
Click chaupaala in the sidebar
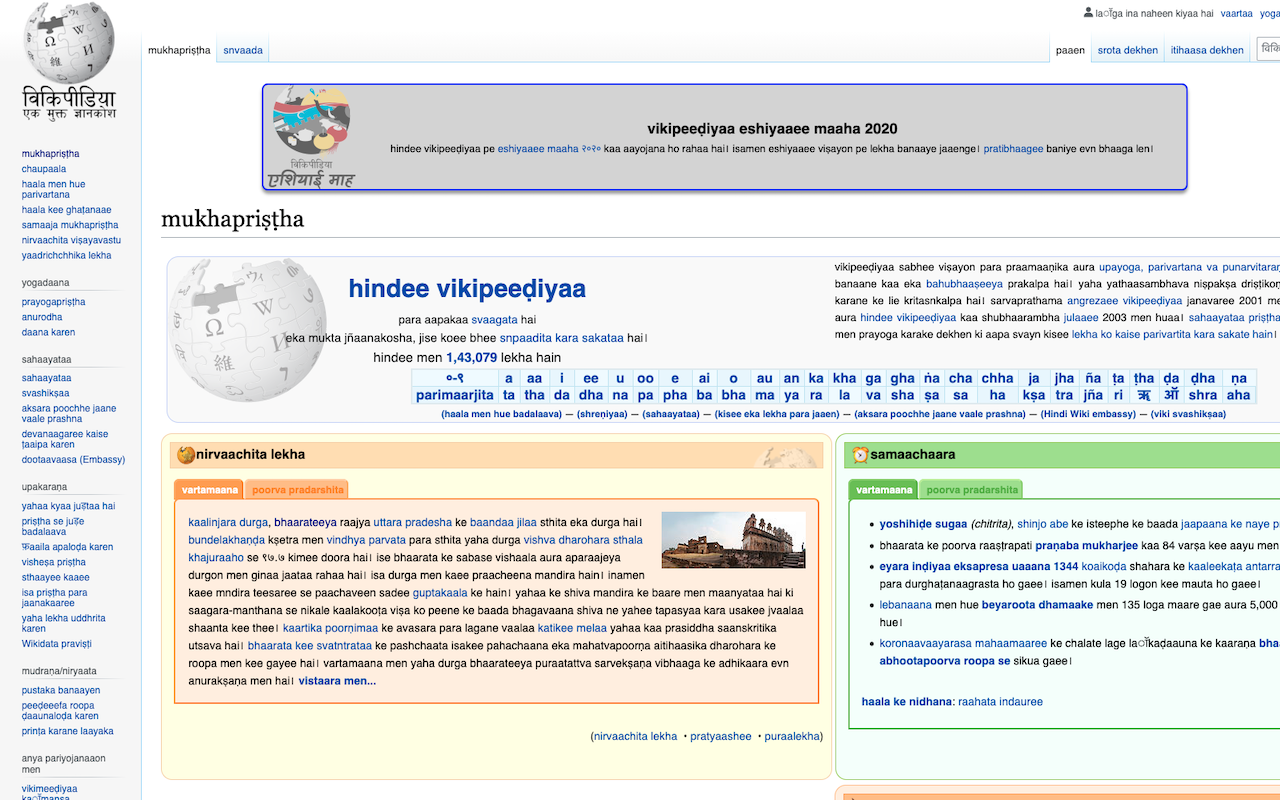44,169
